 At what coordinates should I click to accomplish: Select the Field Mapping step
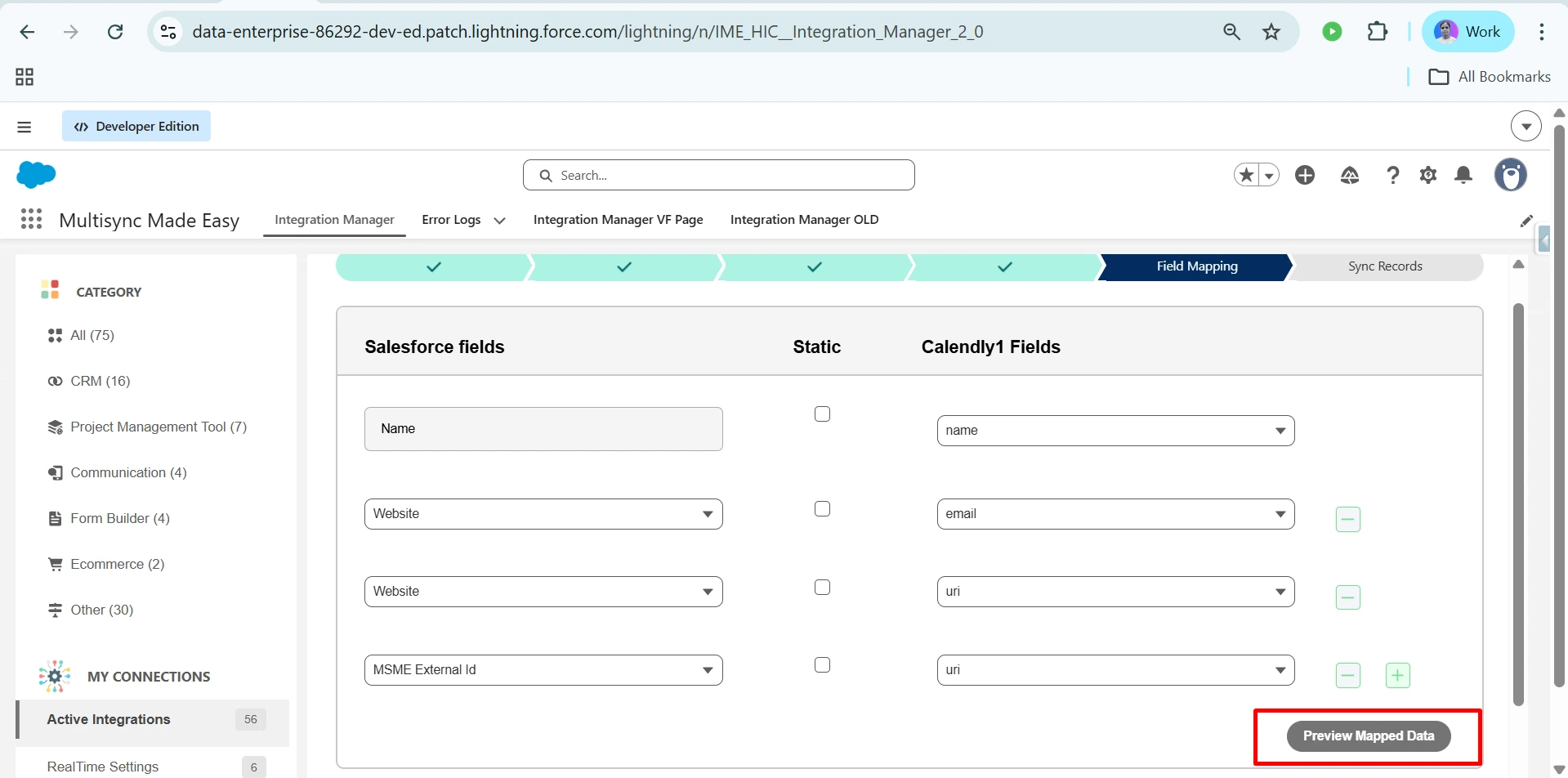pos(1196,266)
